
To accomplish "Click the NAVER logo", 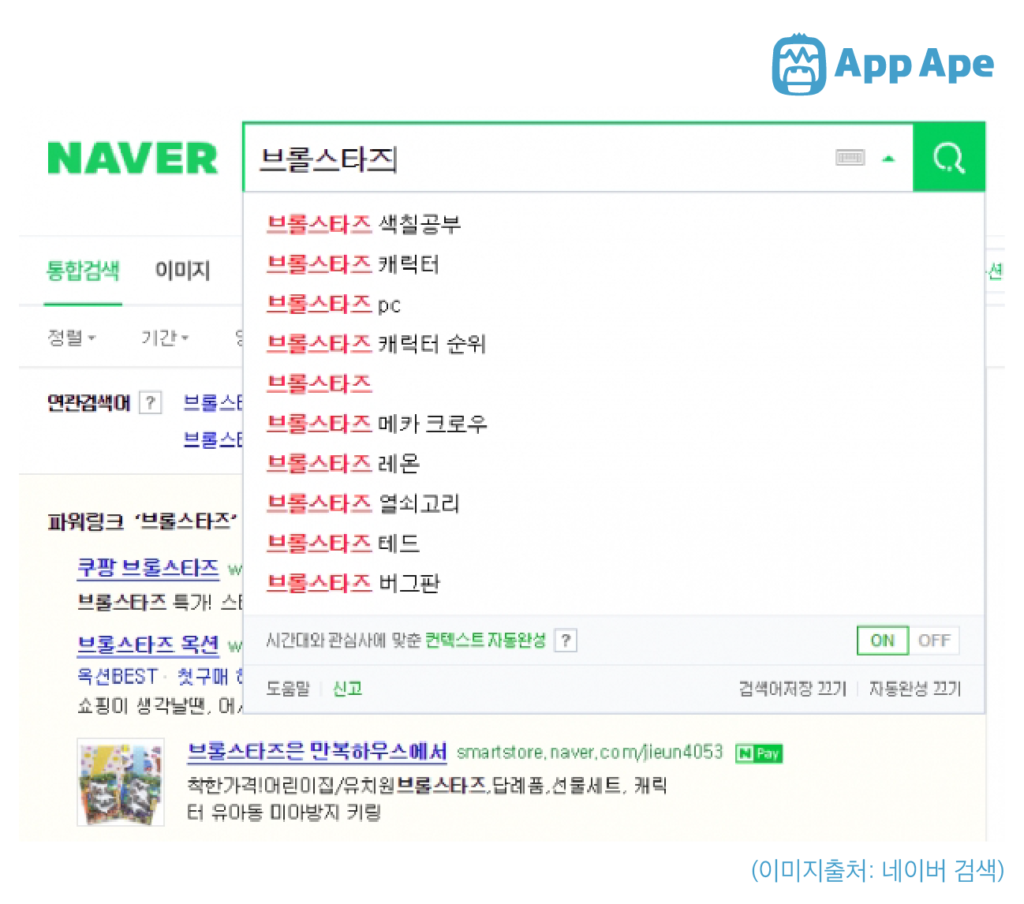I will [x=133, y=159].
